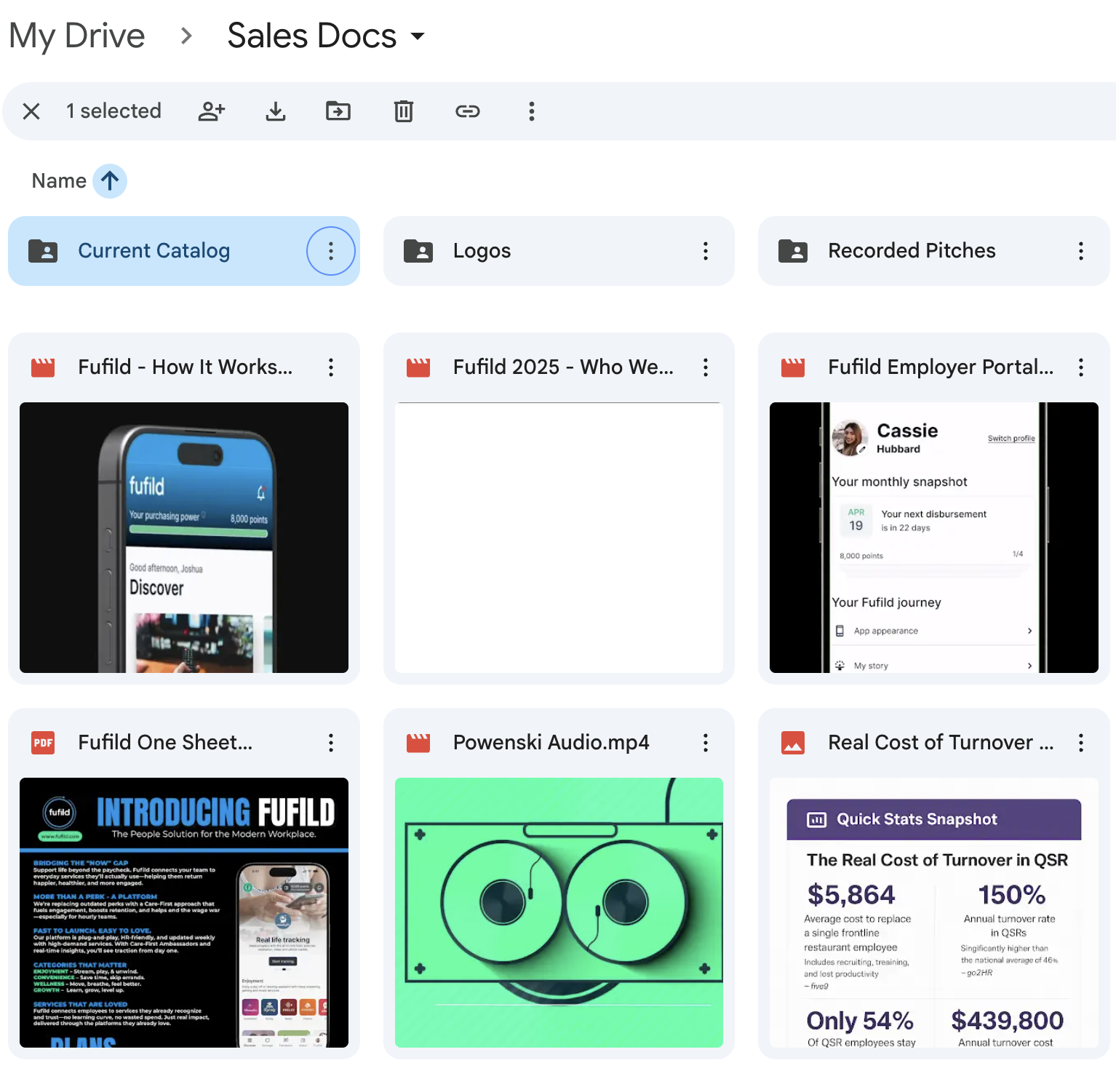Image resolution: width=1116 pixels, height=1092 pixels.
Task: Click image icon of Real Cost of Turnover
Action: pyautogui.click(x=793, y=743)
